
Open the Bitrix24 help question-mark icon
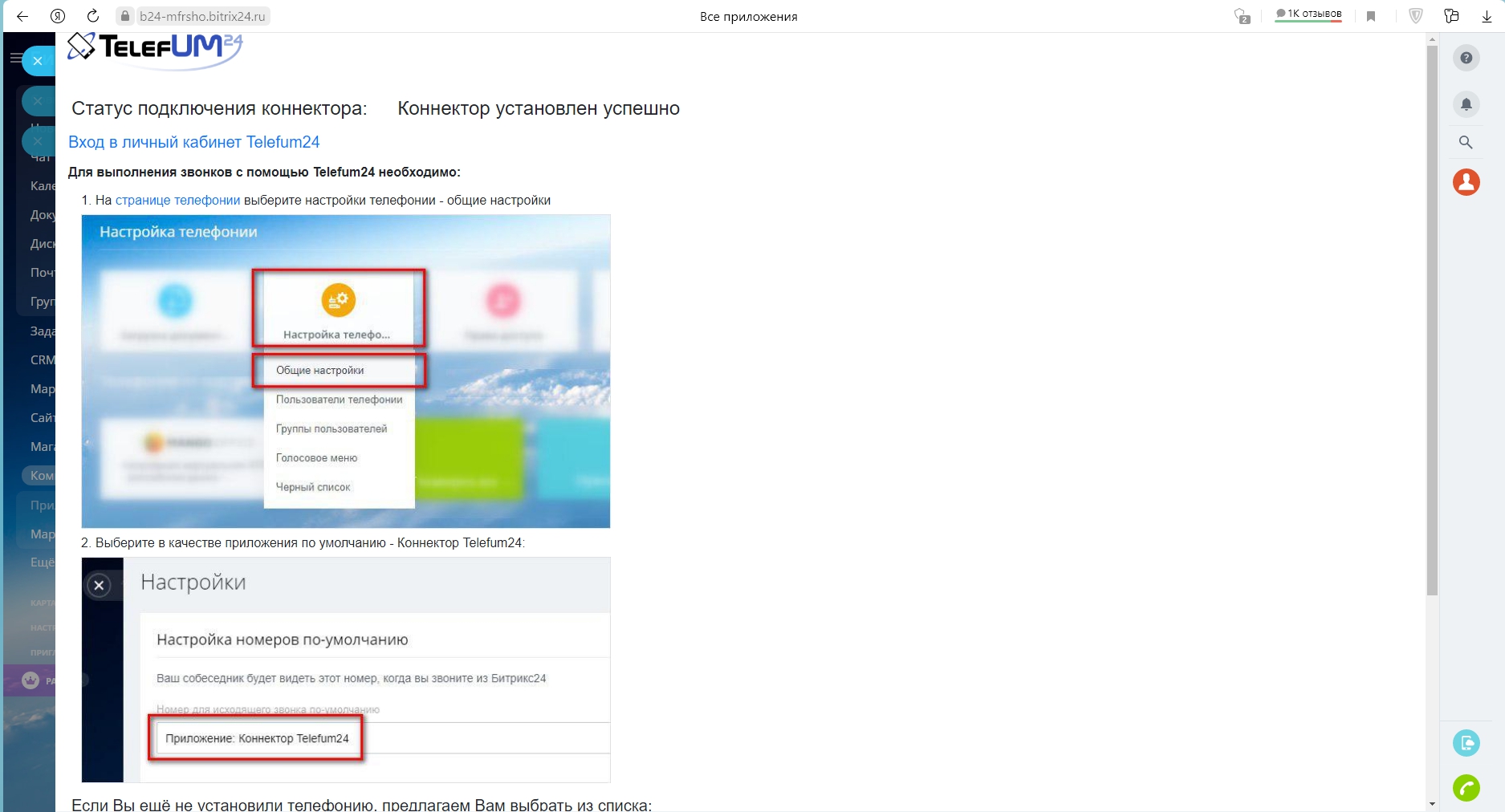[x=1466, y=58]
